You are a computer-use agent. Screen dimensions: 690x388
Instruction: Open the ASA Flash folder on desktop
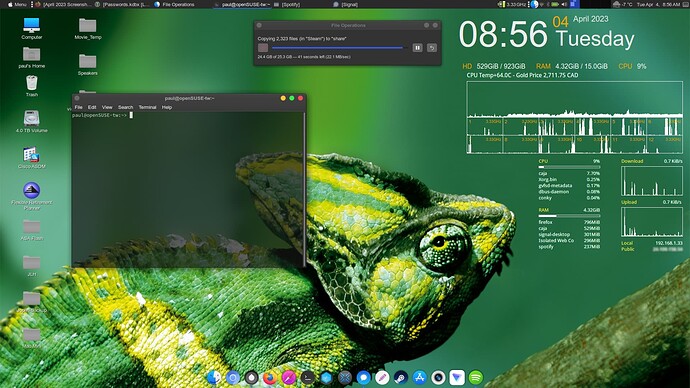(32, 230)
